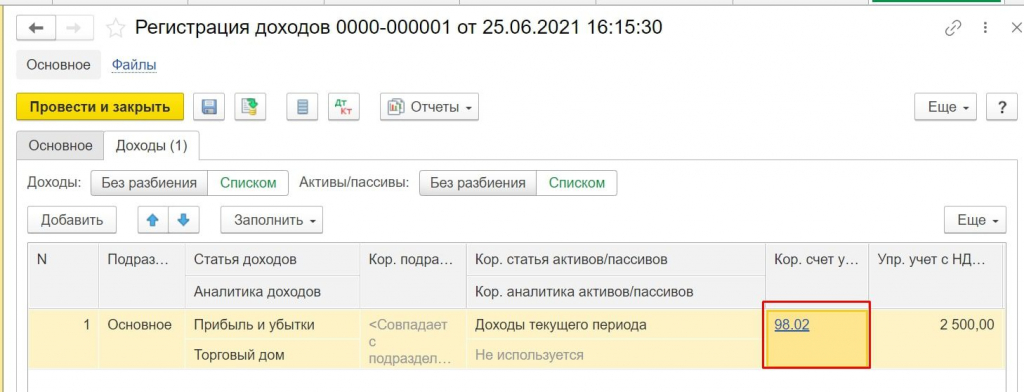
Task: Click the Не используется cell
Action: [615, 355]
